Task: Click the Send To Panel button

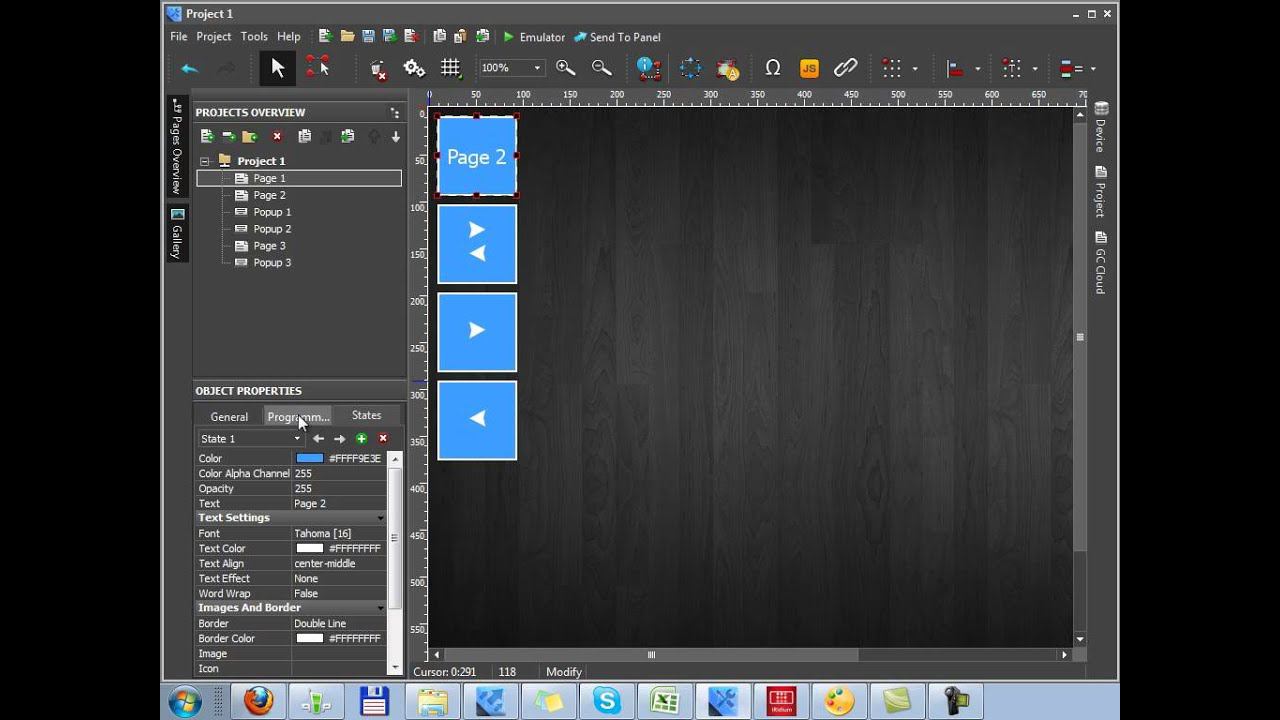Action: coord(617,37)
